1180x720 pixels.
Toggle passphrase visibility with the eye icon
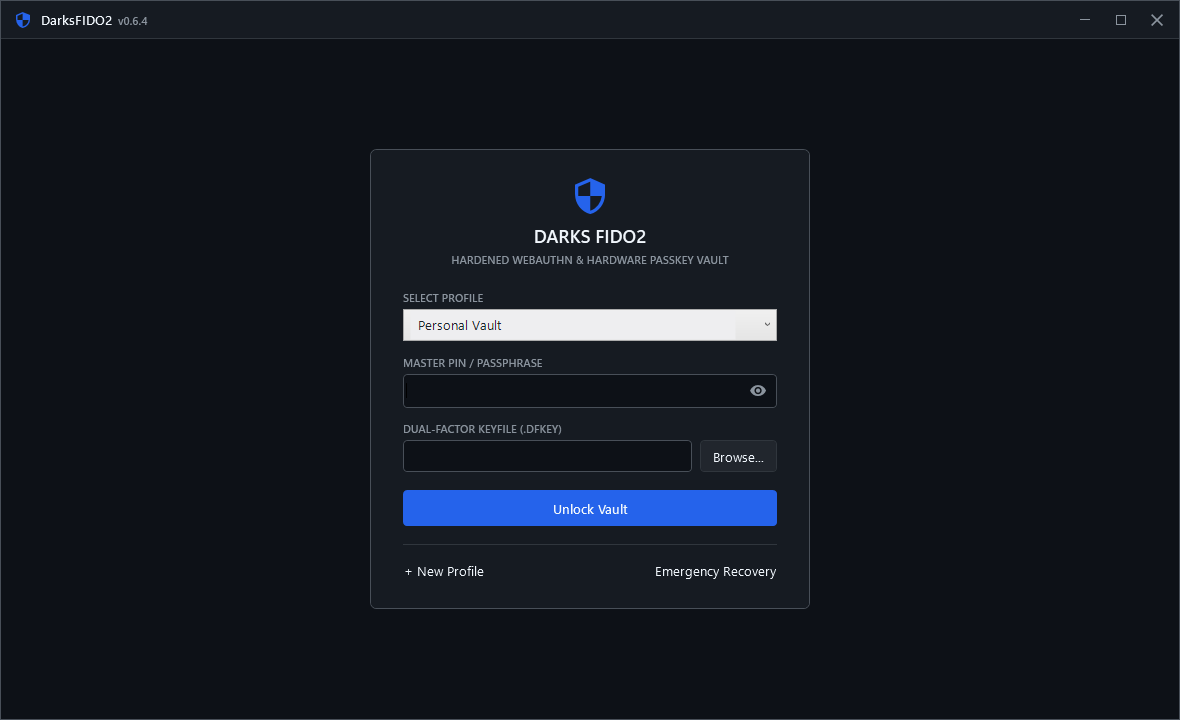click(758, 390)
